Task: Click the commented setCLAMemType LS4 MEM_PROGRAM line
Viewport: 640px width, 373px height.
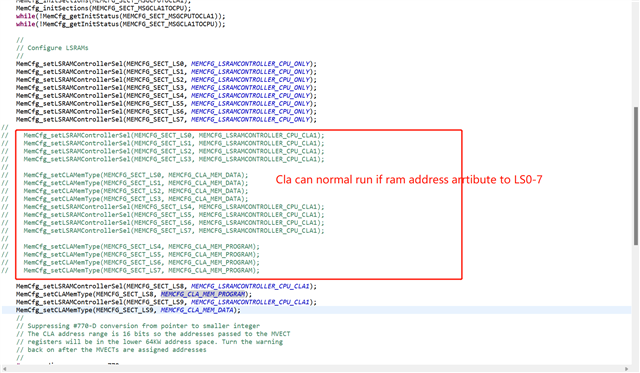Action: [x=141, y=246]
